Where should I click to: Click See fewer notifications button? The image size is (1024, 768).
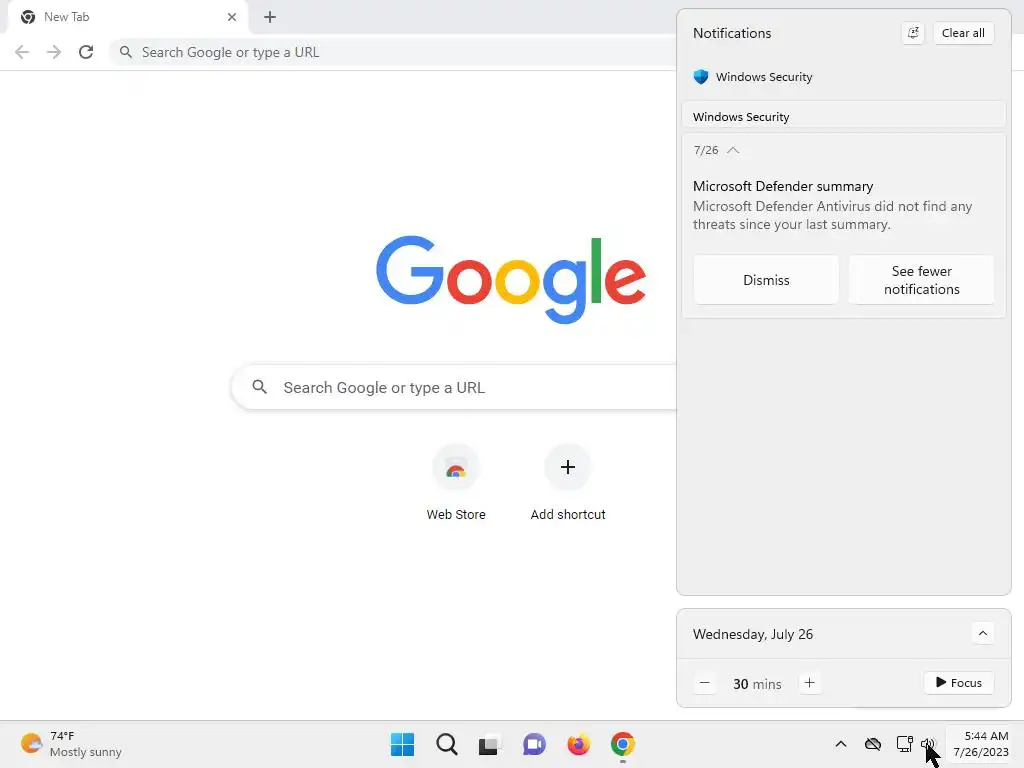click(x=921, y=280)
